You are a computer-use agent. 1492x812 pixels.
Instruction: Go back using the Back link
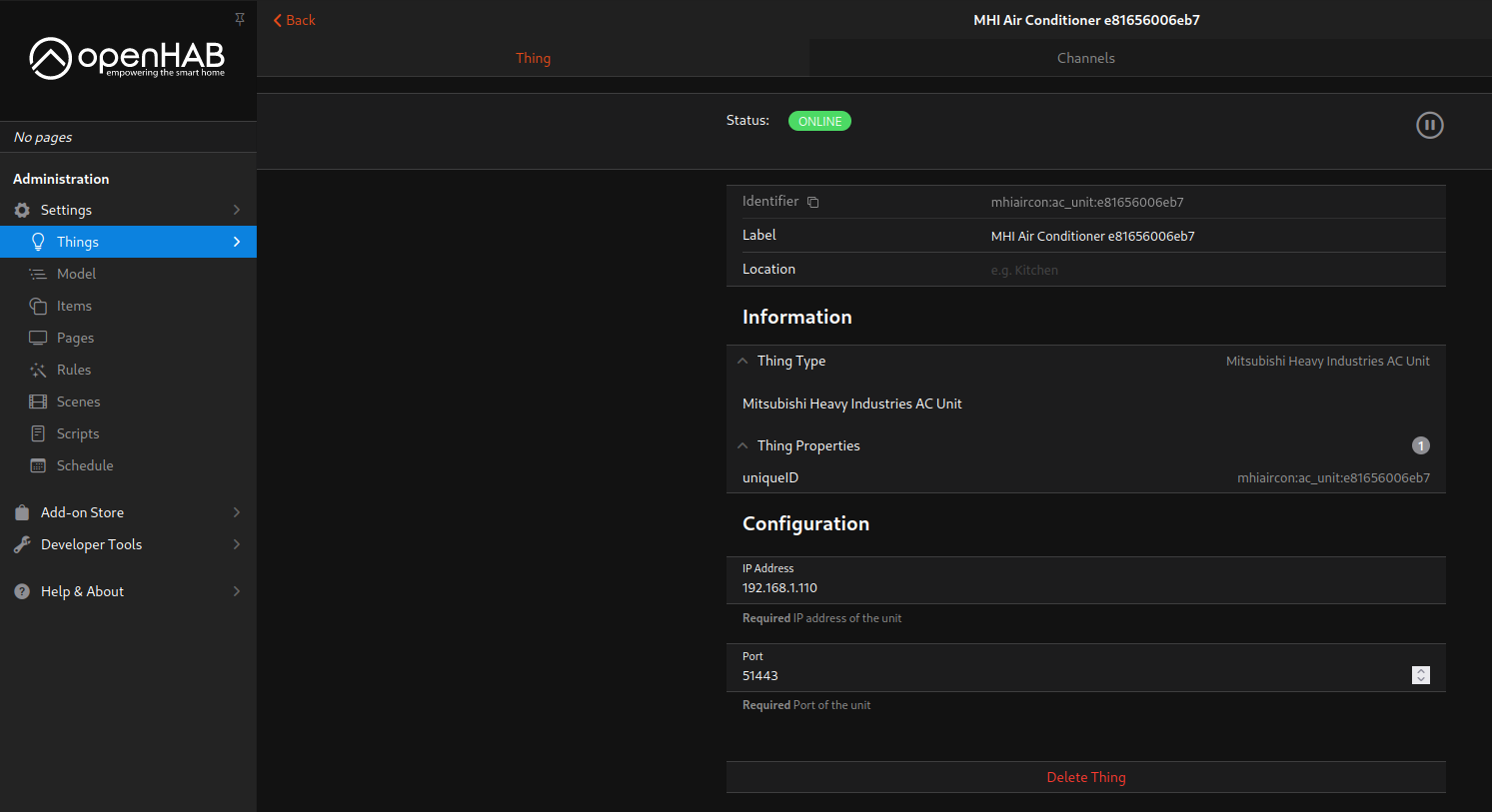[294, 20]
